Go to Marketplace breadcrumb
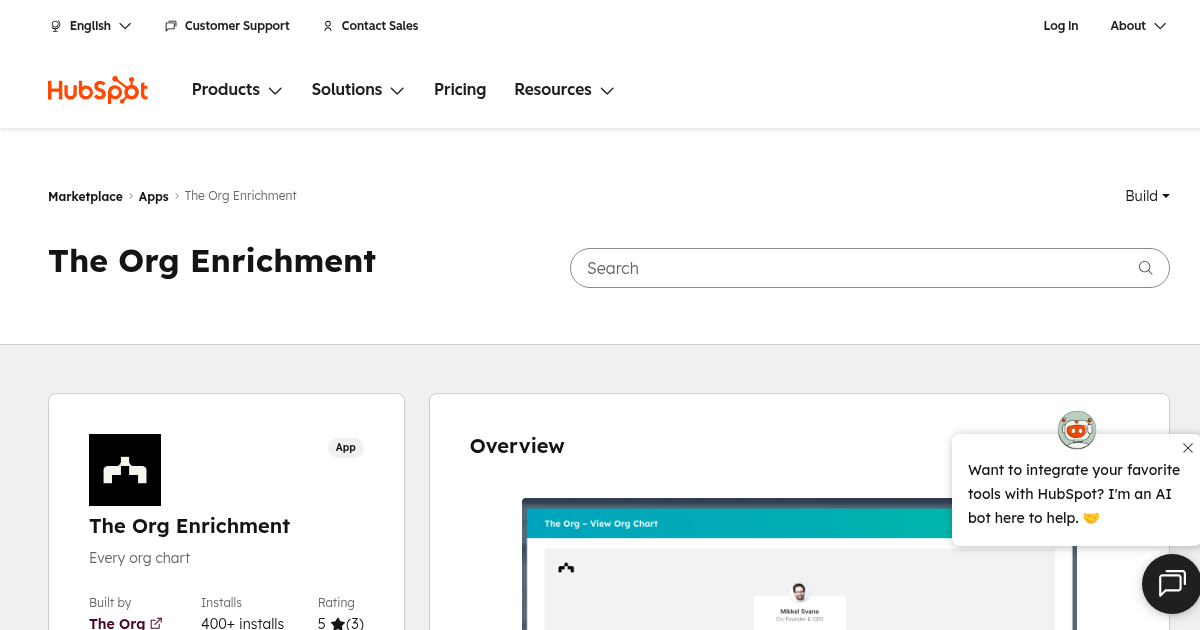1200x630 pixels. pyautogui.click(x=85, y=197)
